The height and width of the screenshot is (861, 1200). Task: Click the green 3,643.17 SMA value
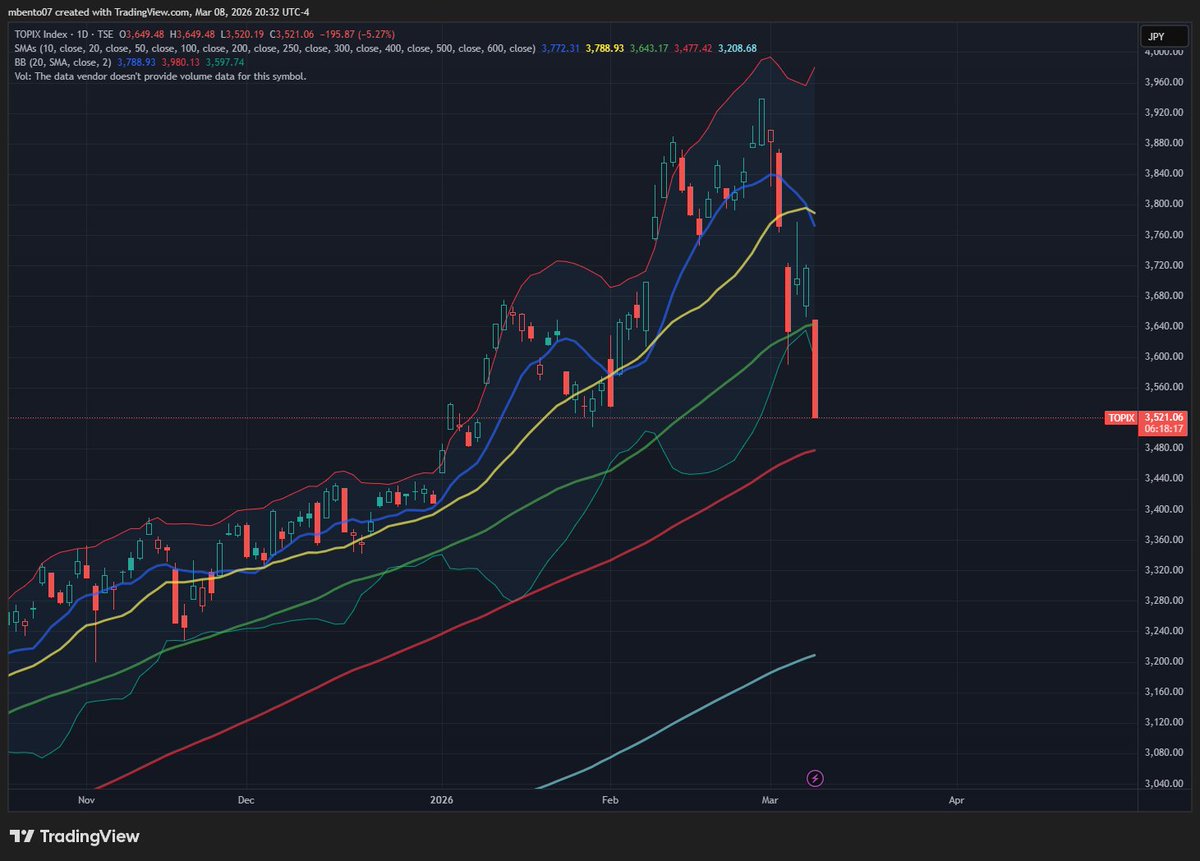648,48
